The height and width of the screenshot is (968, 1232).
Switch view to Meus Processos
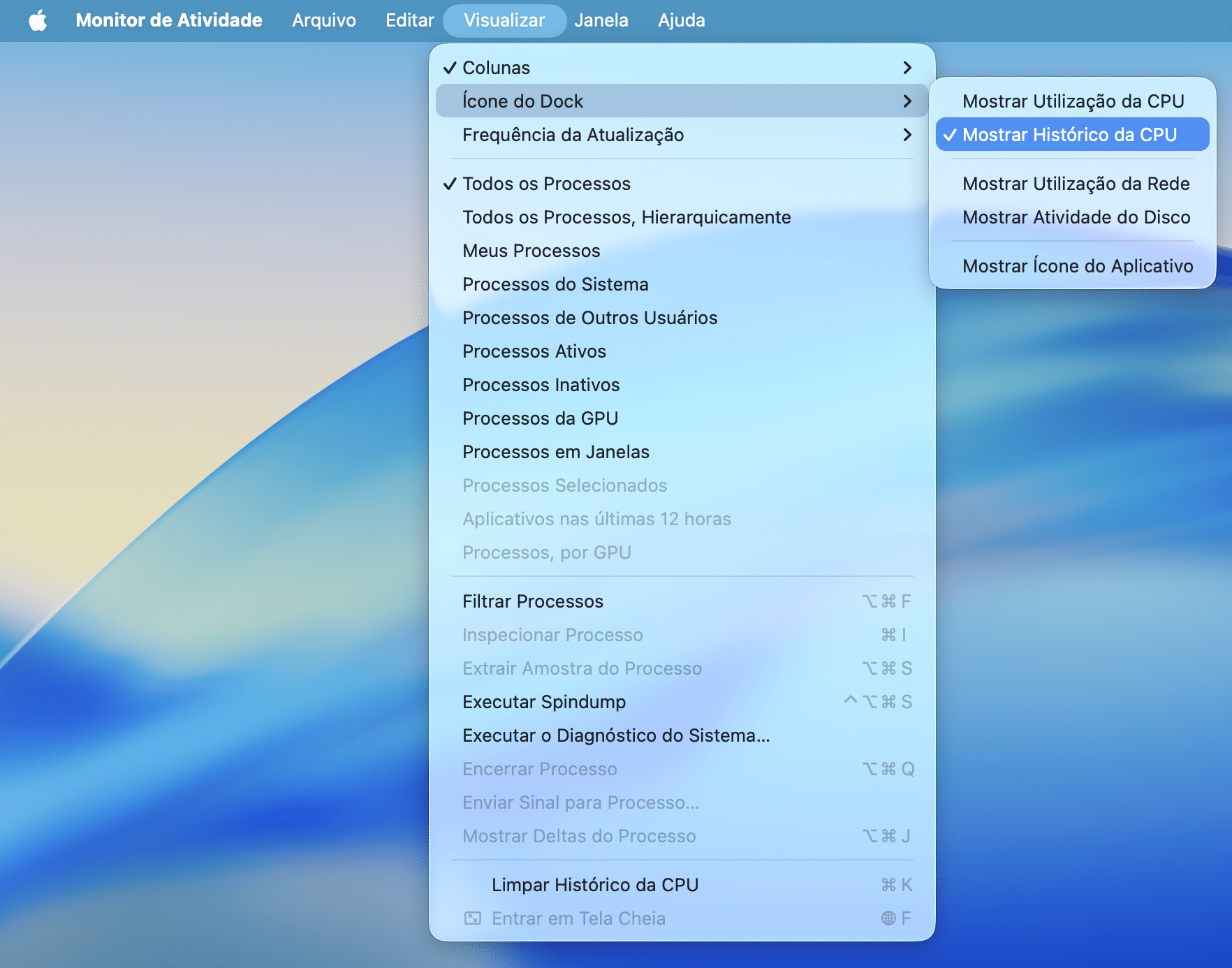point(531,251)
